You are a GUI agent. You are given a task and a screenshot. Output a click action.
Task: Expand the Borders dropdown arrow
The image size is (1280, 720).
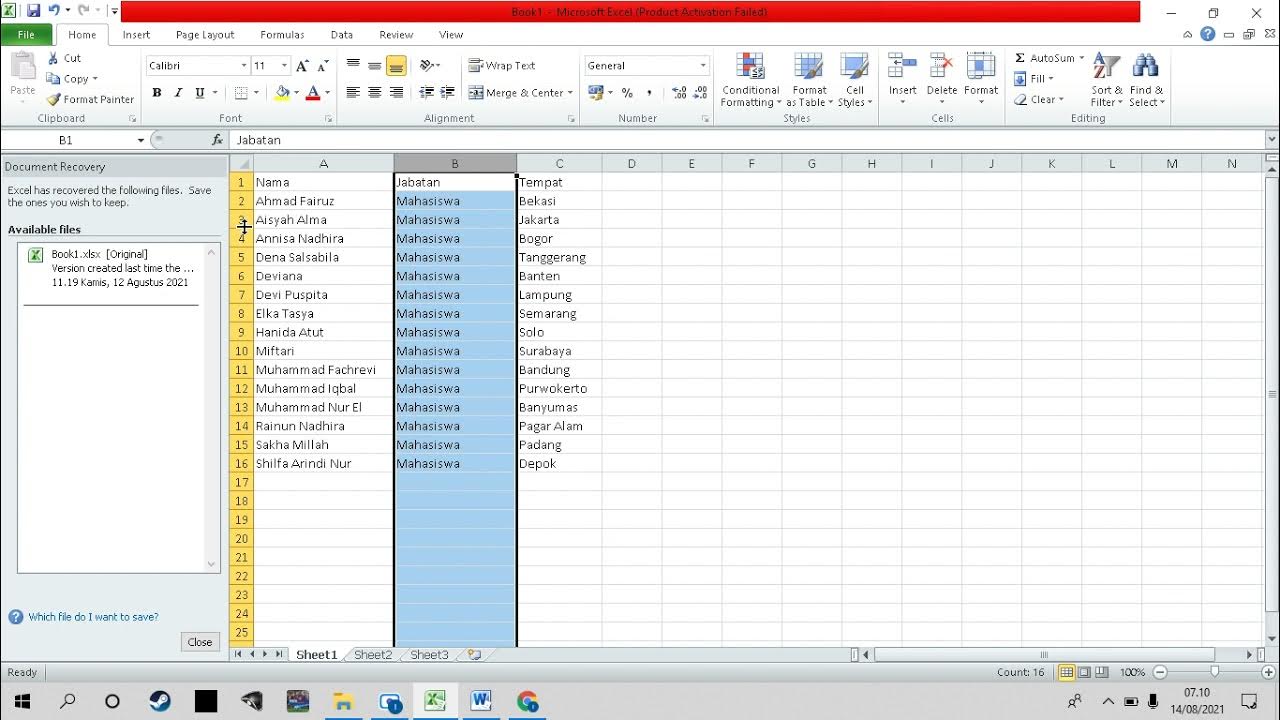(x=257, y=93)
